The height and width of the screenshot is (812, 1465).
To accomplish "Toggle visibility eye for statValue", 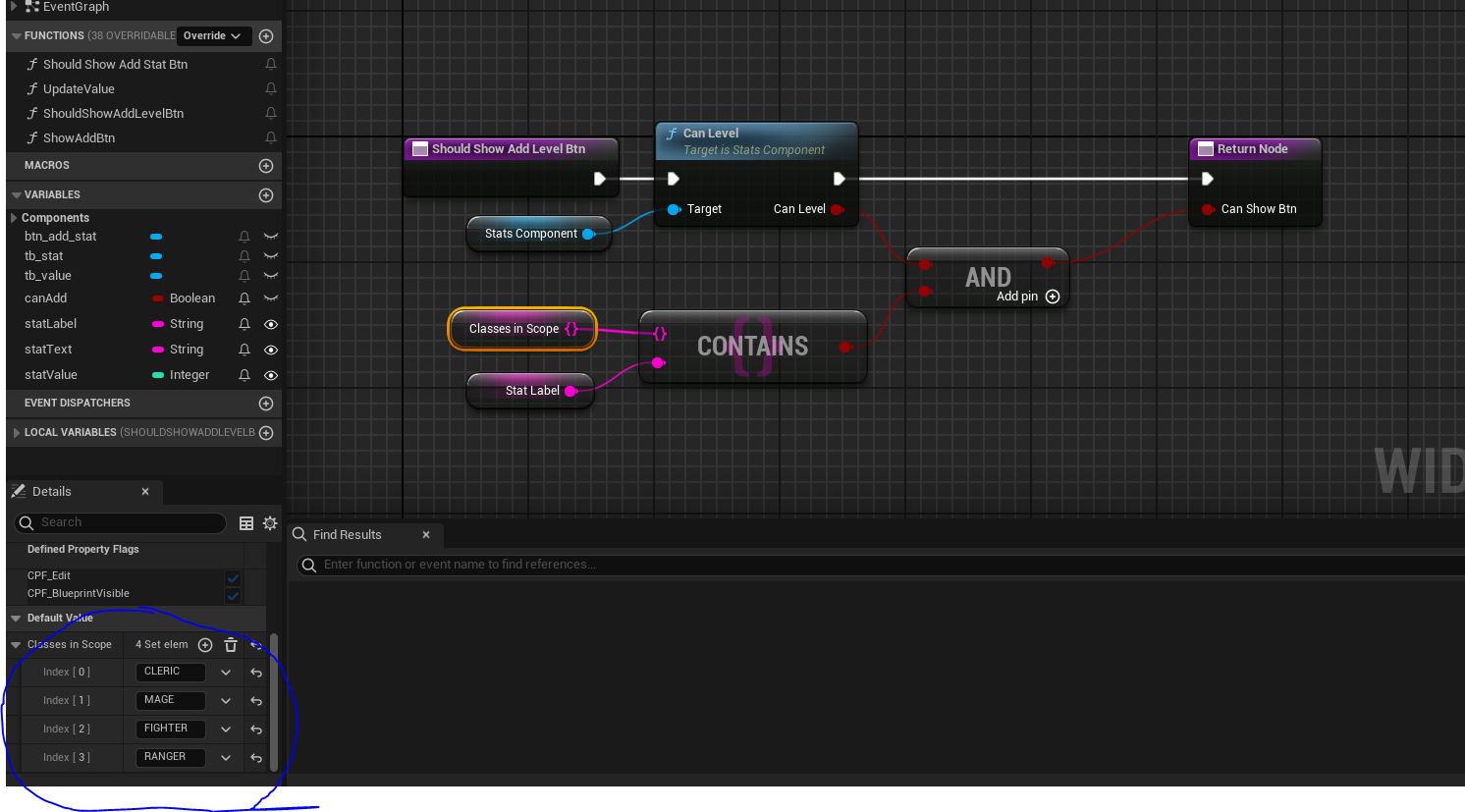I will tap(271, 375).
